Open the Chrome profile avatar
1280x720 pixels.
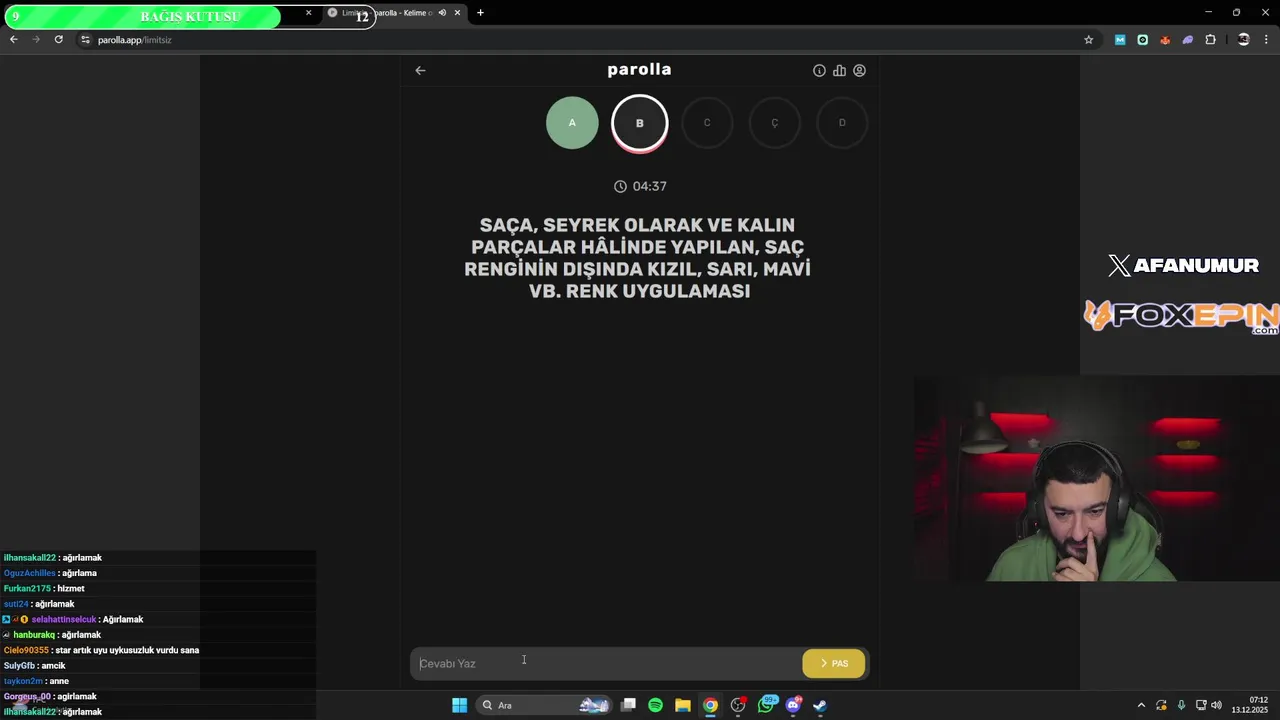[1243, 40]
